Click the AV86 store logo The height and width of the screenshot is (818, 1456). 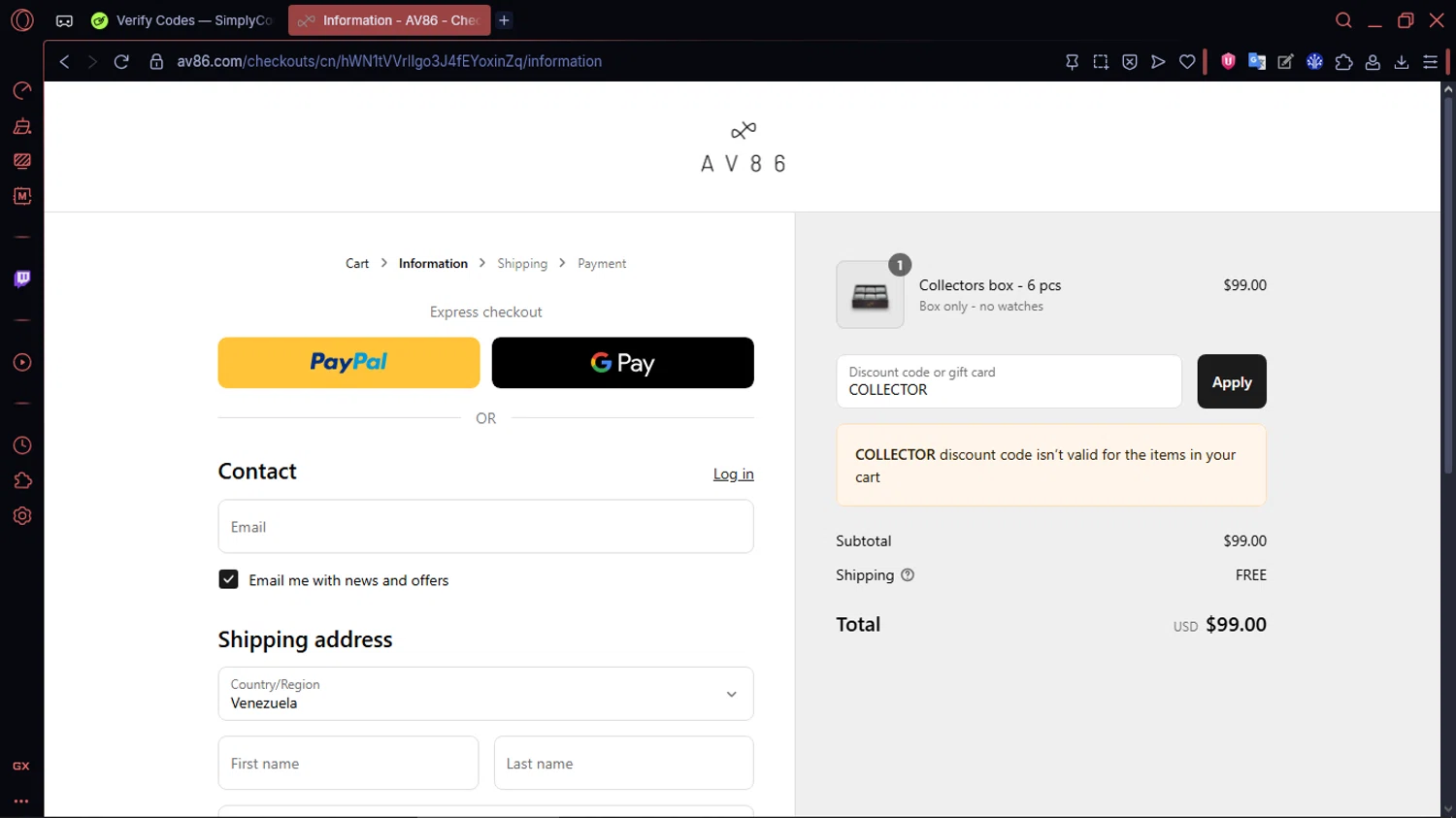tap(744, 149)
